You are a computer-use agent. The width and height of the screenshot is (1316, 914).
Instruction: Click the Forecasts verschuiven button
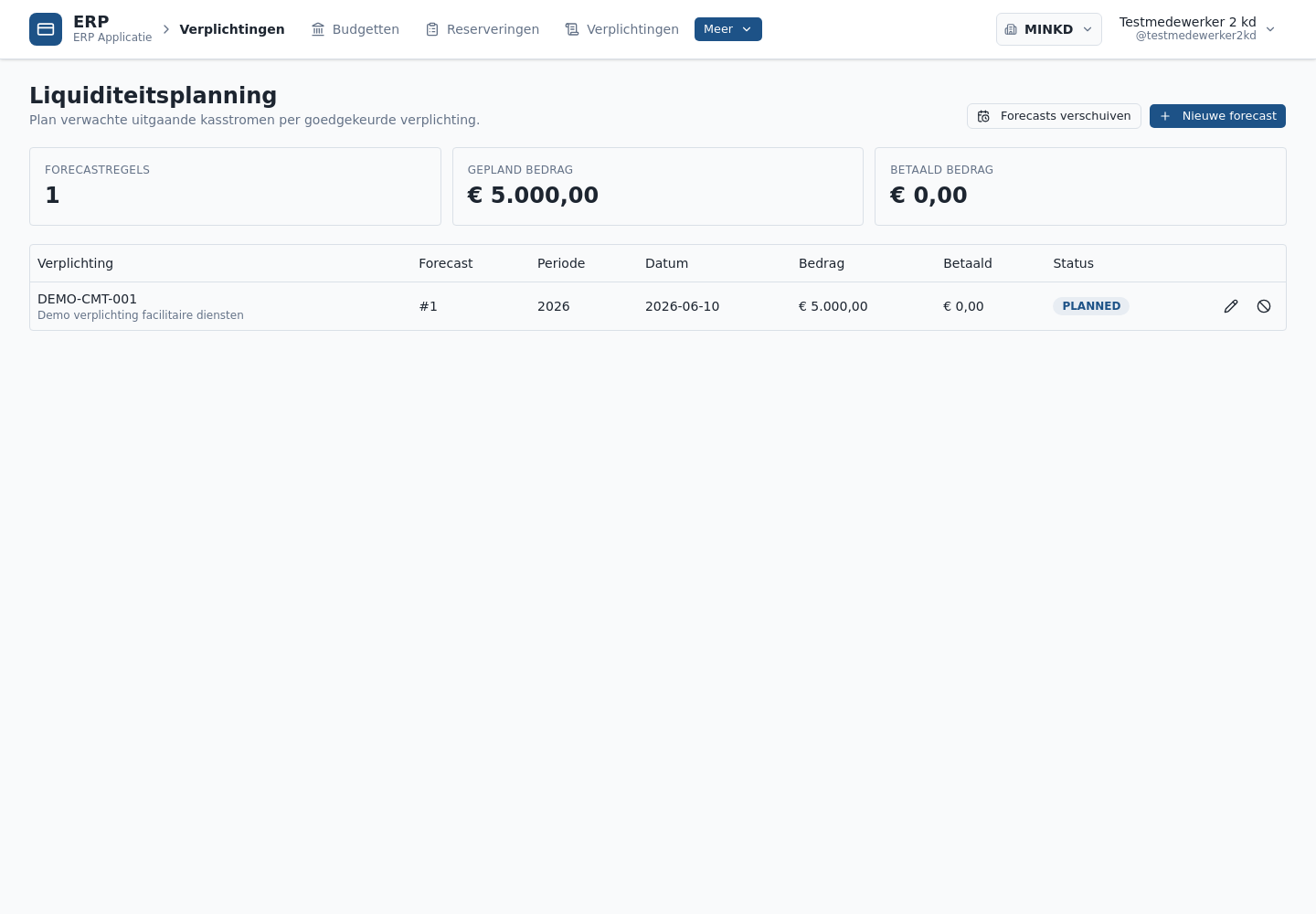1054,116
